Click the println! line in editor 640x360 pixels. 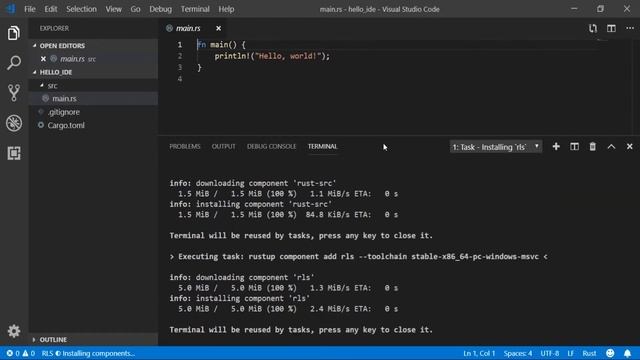[272, 56]
